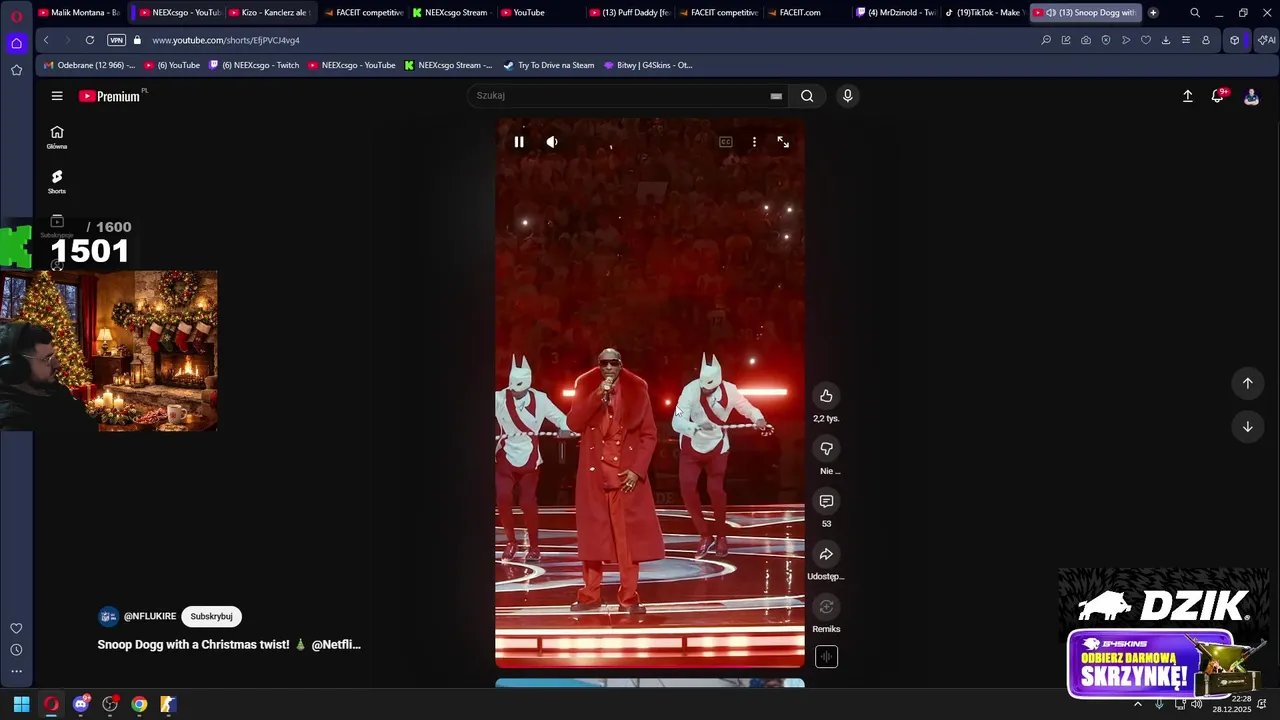Open browser downloads panel
The image size is (1280, 720).
coord(1166,40)
